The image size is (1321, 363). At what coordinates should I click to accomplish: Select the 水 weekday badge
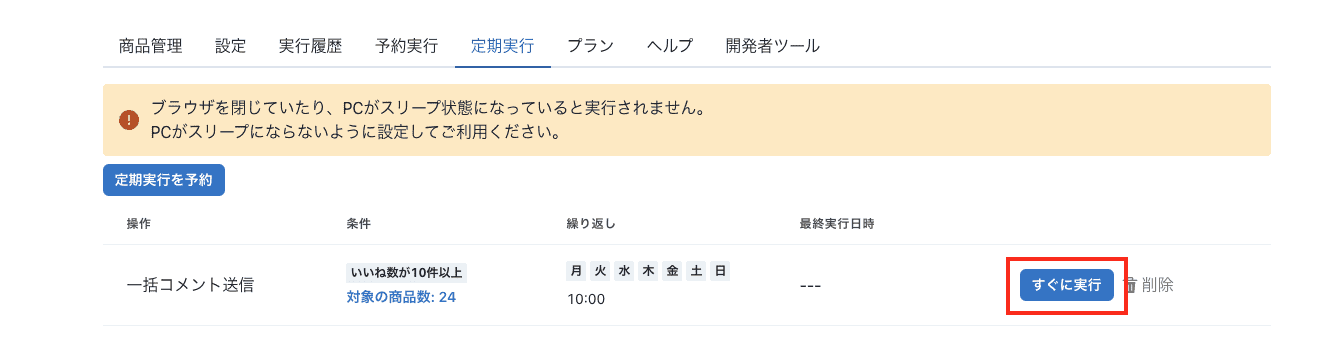click(624, 271)
